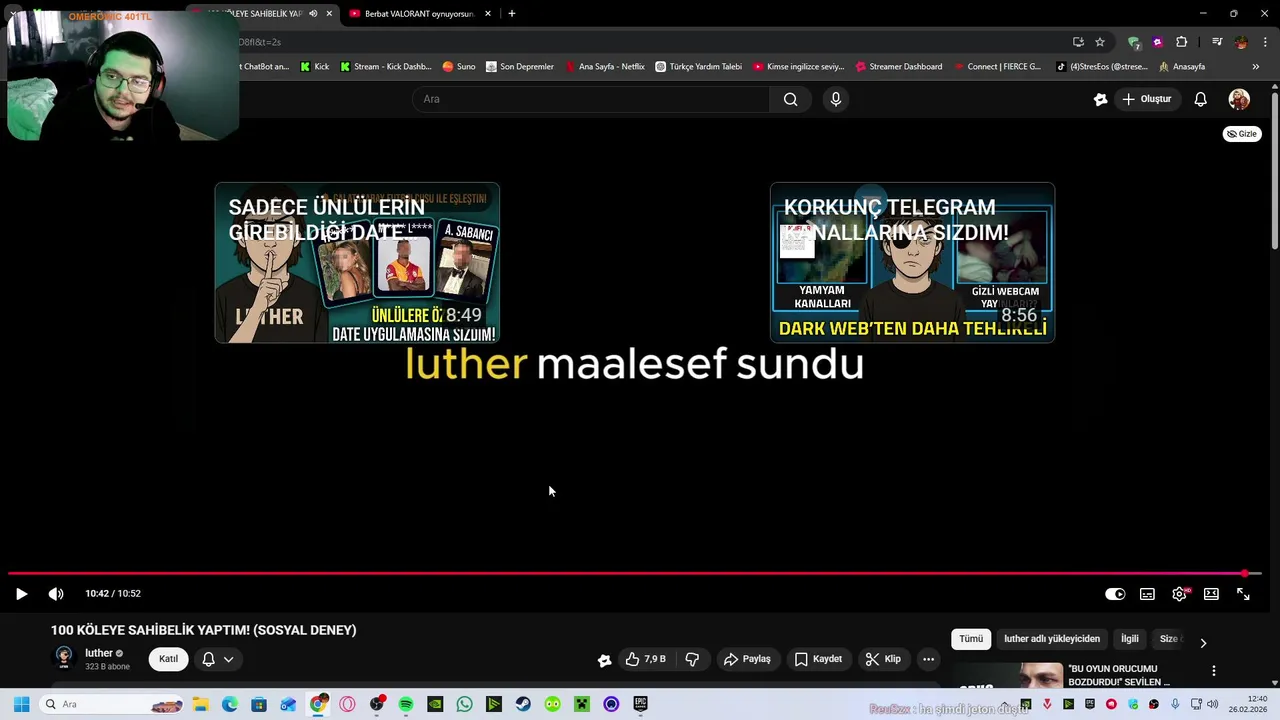
Task: Open the Chrome profile avatar
Action: pyautogui.click(x=1241, y=42)
